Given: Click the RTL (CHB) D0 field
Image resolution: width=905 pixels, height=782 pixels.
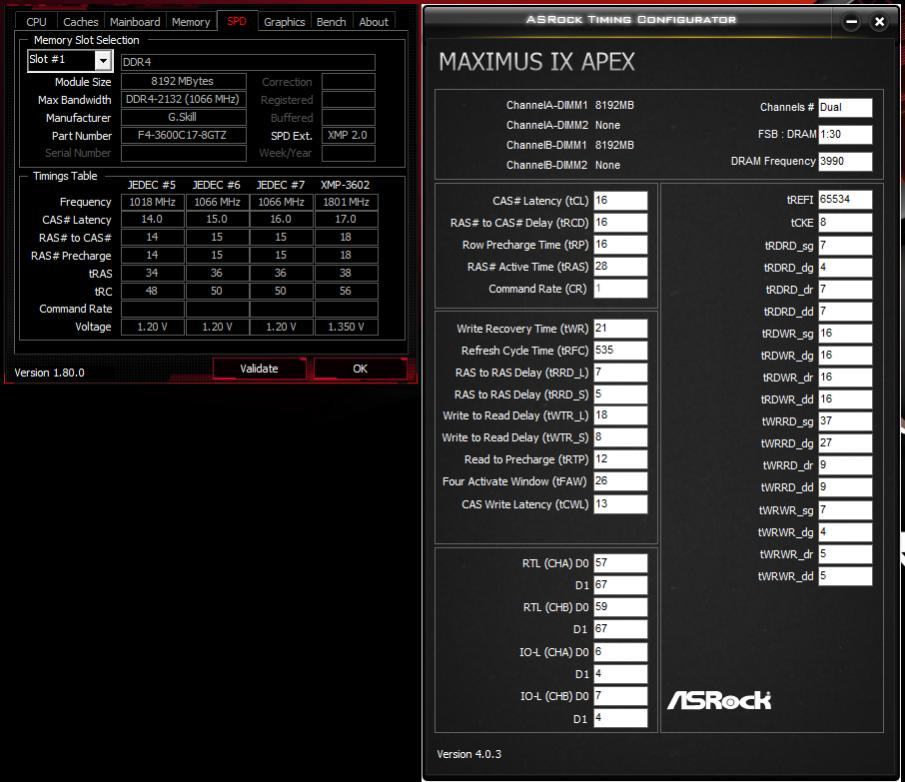Looking at the screenshot, I should (620, 607).
